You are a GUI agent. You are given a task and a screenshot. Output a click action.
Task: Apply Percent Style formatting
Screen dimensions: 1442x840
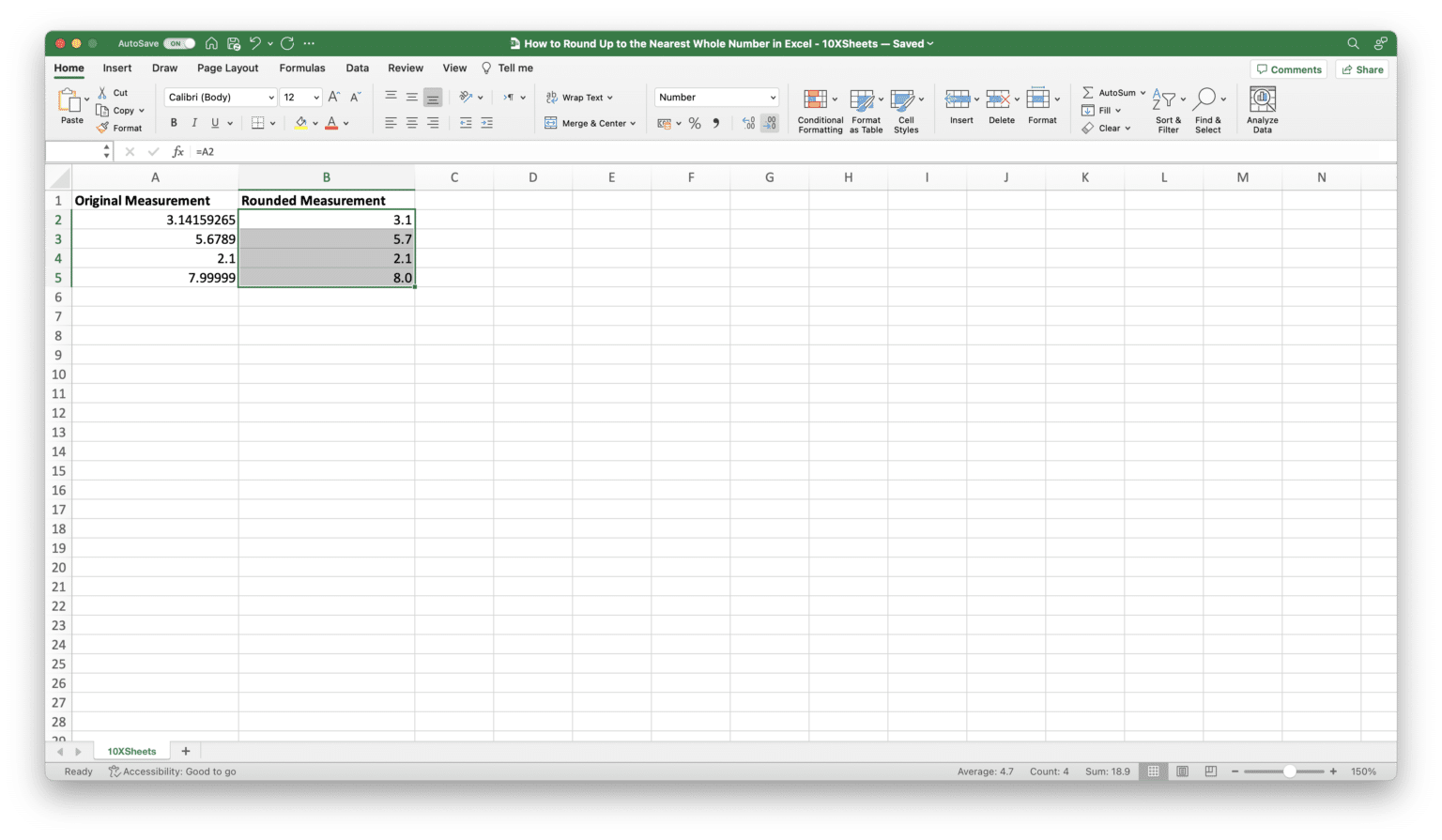pyautogui.click(x=695, y=122)
